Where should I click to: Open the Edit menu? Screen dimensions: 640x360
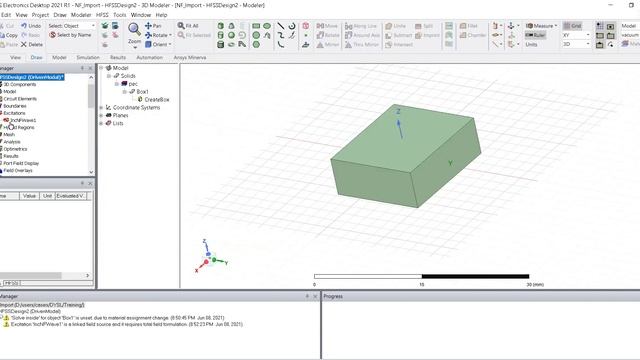click(x=6, y=15)
